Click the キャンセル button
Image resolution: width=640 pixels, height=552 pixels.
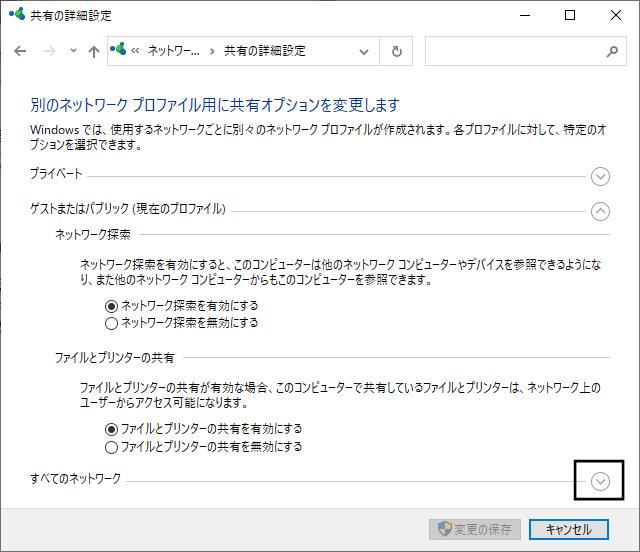pos(569,530)
